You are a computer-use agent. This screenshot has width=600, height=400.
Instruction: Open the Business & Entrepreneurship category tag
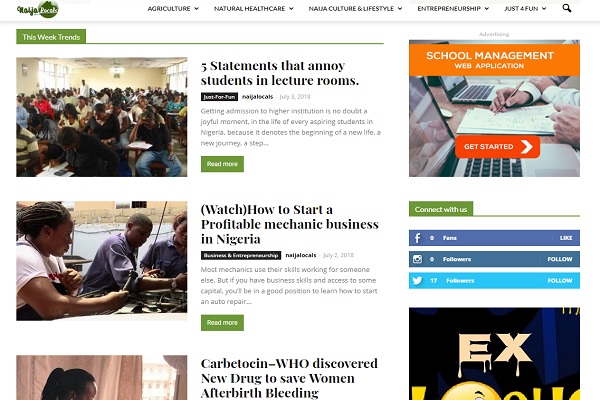[241, 255]
